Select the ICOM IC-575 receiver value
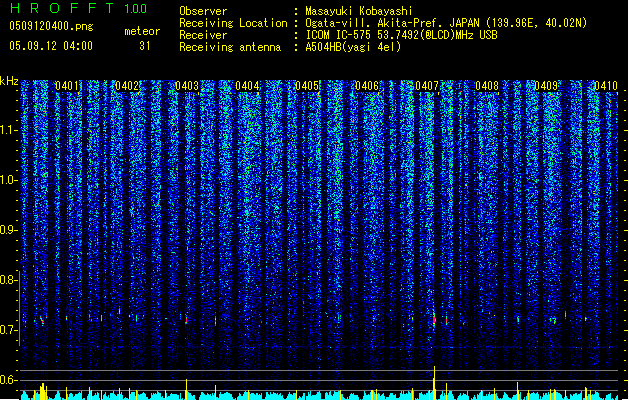 [x=402, y=35]
